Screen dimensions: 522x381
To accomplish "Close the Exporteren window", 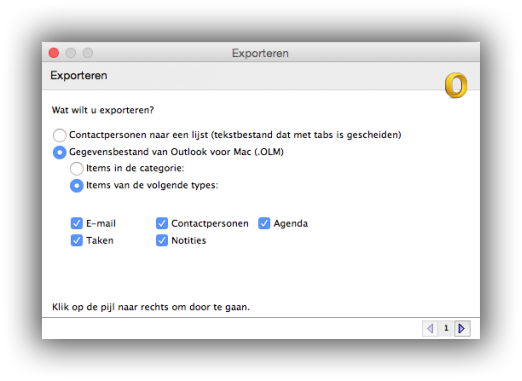I will click(54, 53).
